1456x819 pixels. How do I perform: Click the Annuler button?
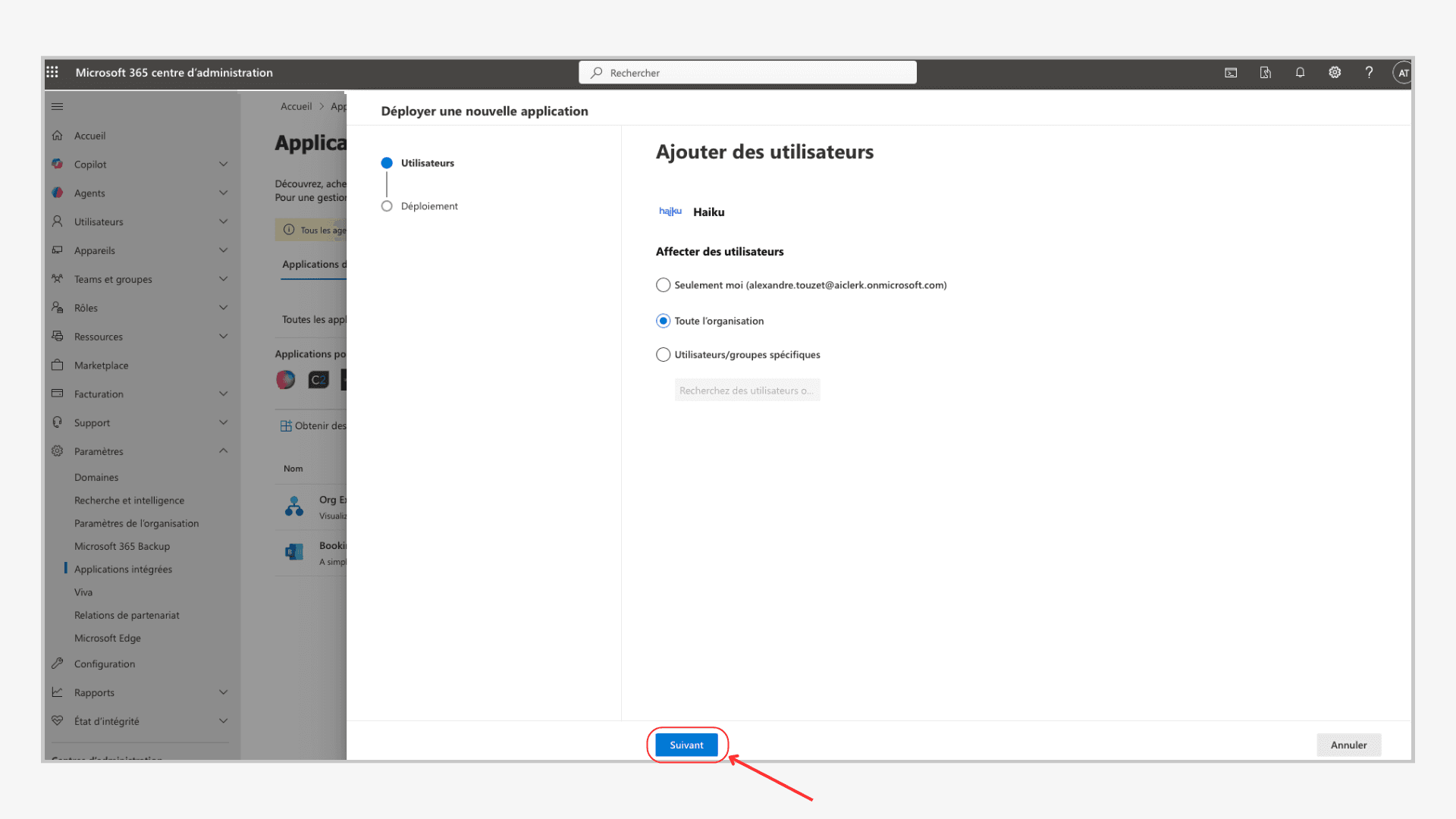[1348, 745]
